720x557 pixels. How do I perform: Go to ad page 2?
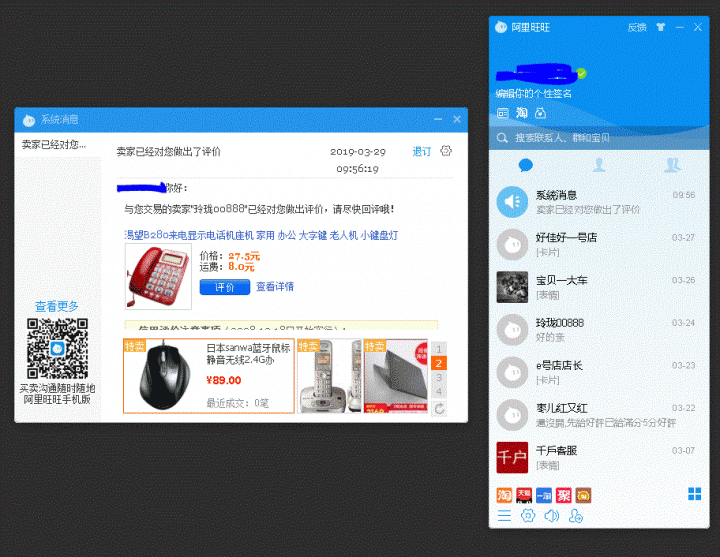tap(439, 363)
